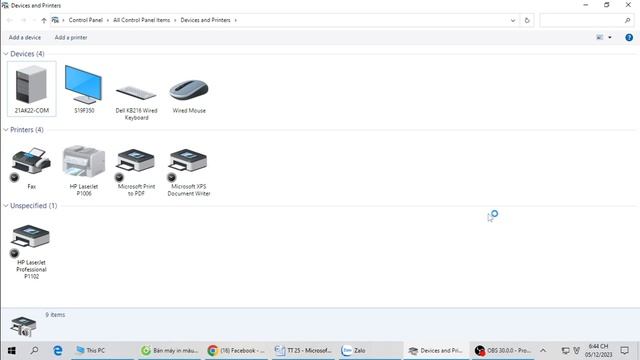Switch to OBS 30.0.0 taskbar window

point(503,351)
